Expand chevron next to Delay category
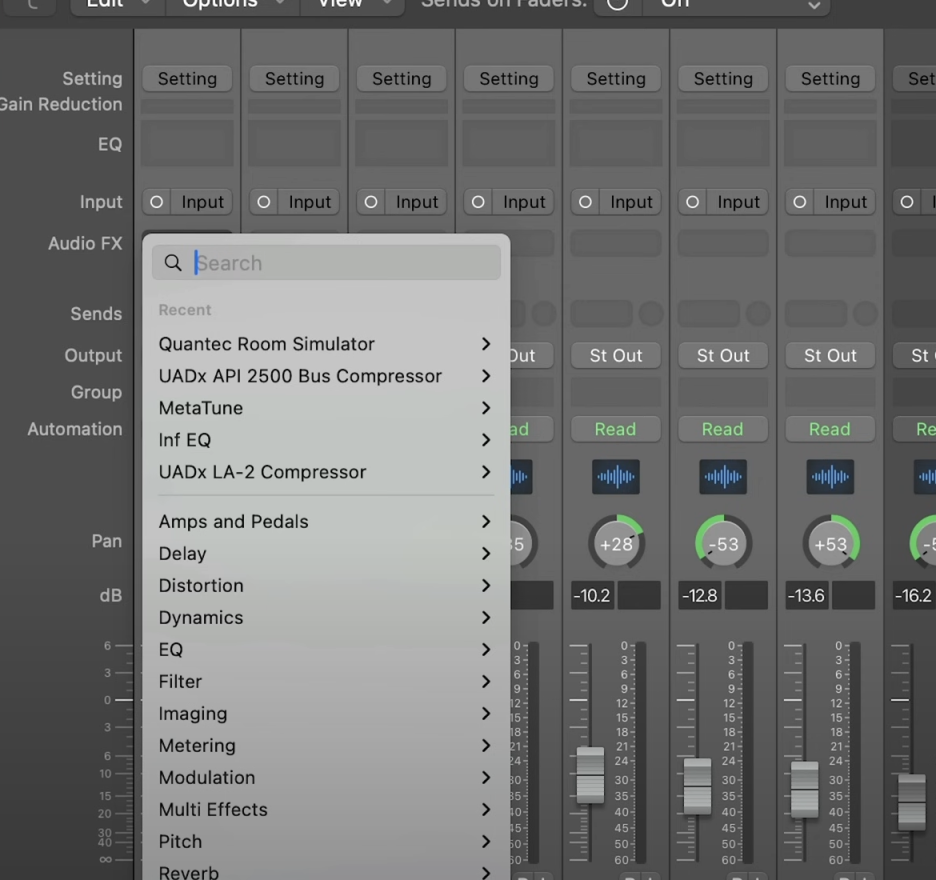This screenshot has width=936, height=880. [x=486, y=553]
